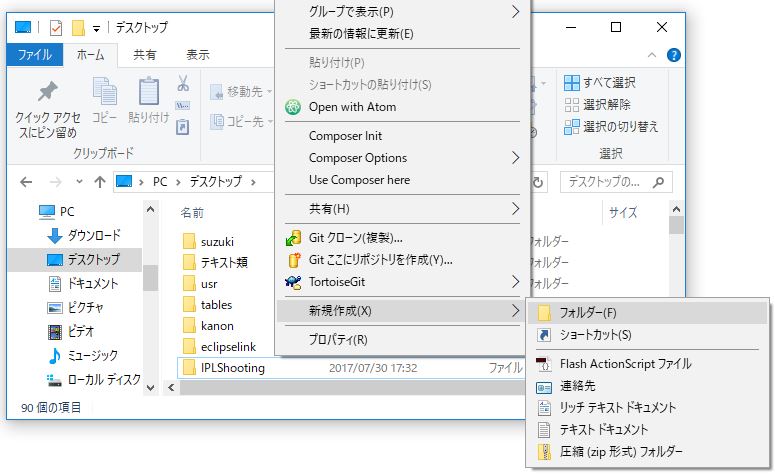This screenshot has width=775, height=476.
Task: Click Composer Init menu entry
Action: (x=403, y=135)
